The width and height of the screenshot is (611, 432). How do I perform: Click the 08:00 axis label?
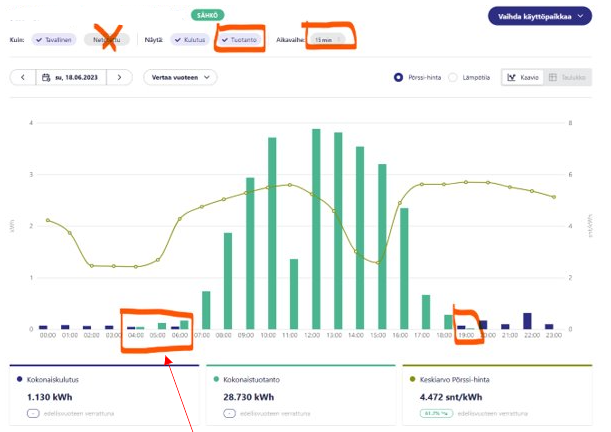pos(224,335)
